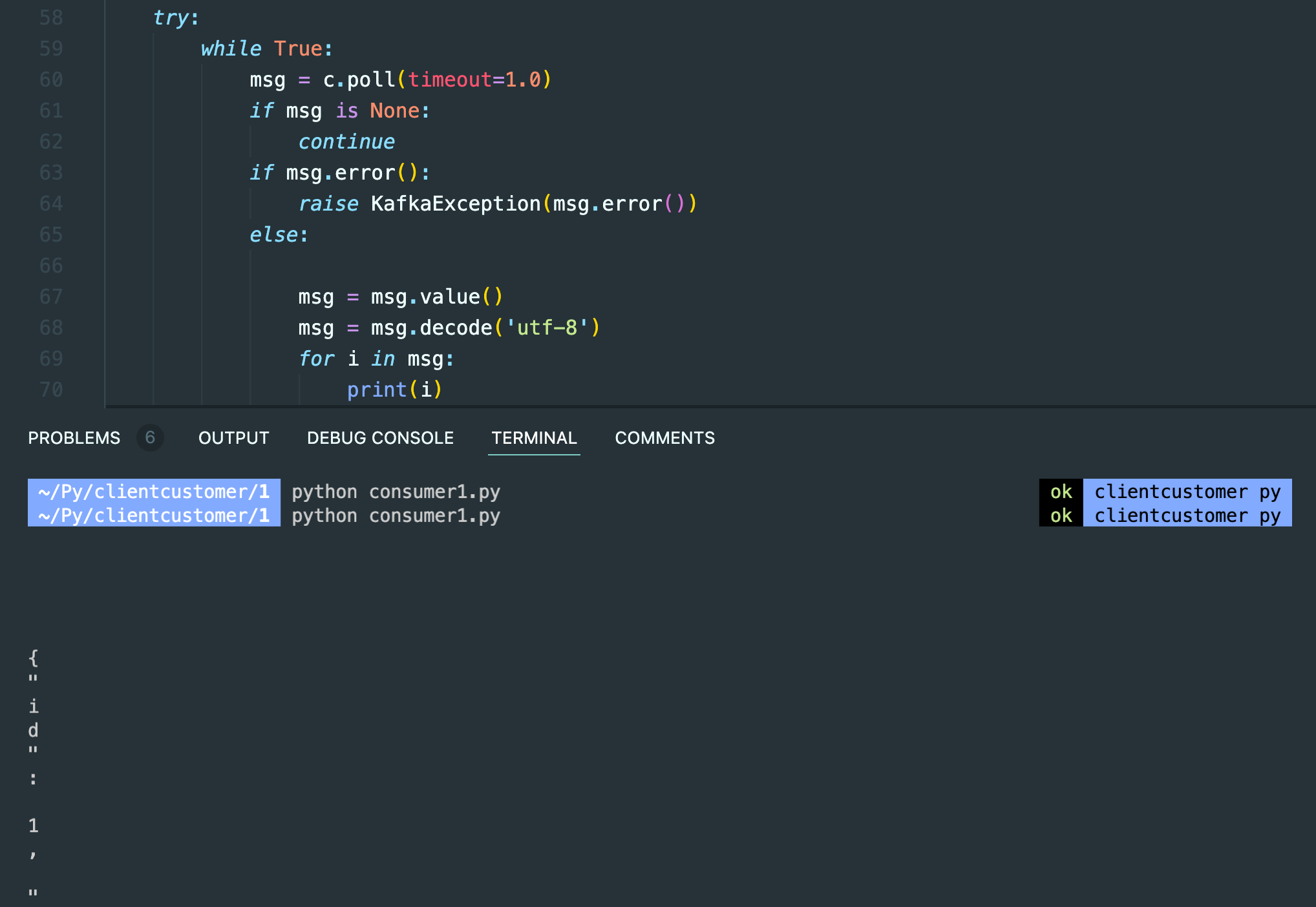This screenshot has width=1316, height=907.
Task: Click print(i) on line 70
Action: coord(394,390)
